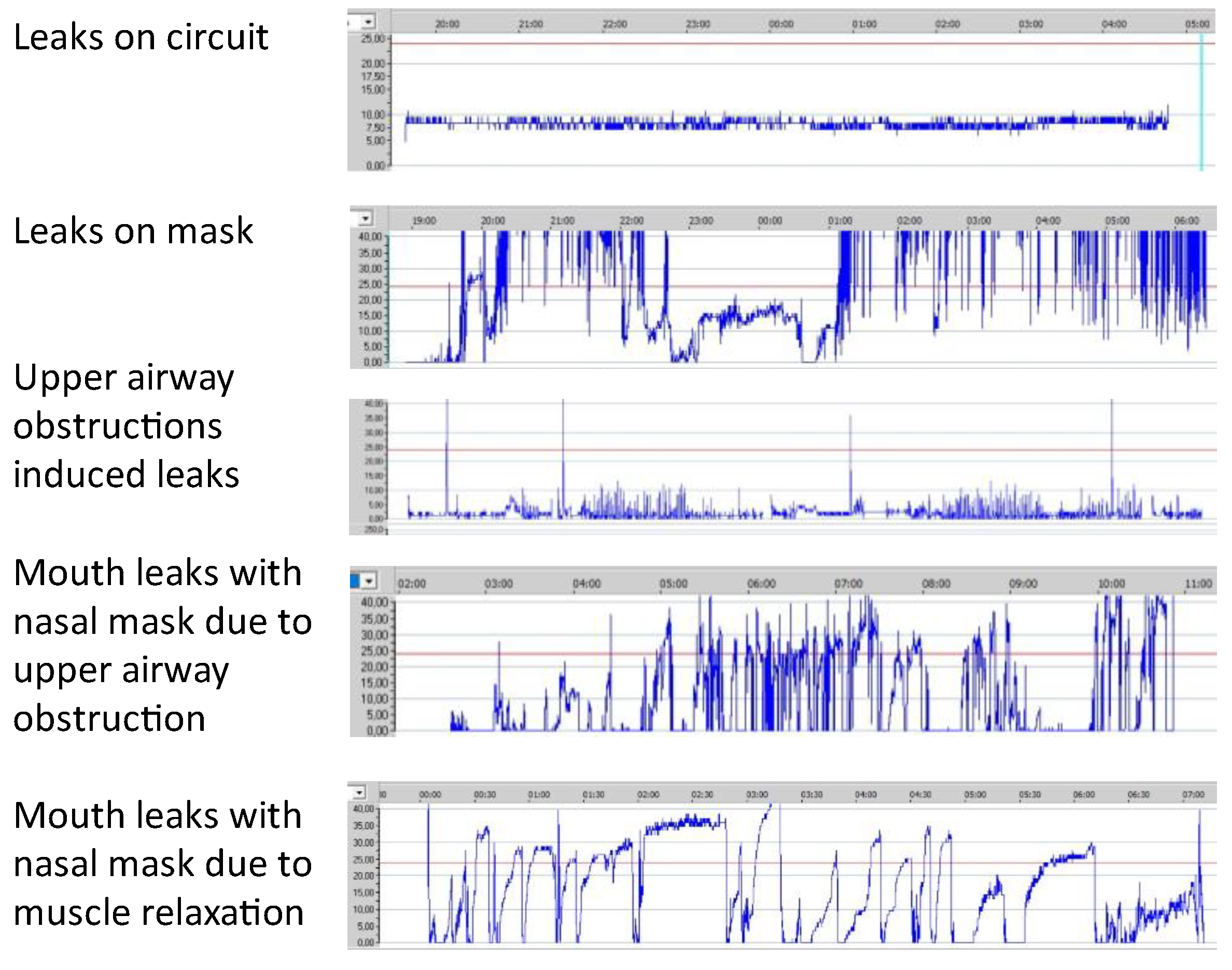Image resolution: width=1232 pixels, height=970 pixels.
Task: Click 02:00 time label on fourth chart
Action: (x=412, y=584)
